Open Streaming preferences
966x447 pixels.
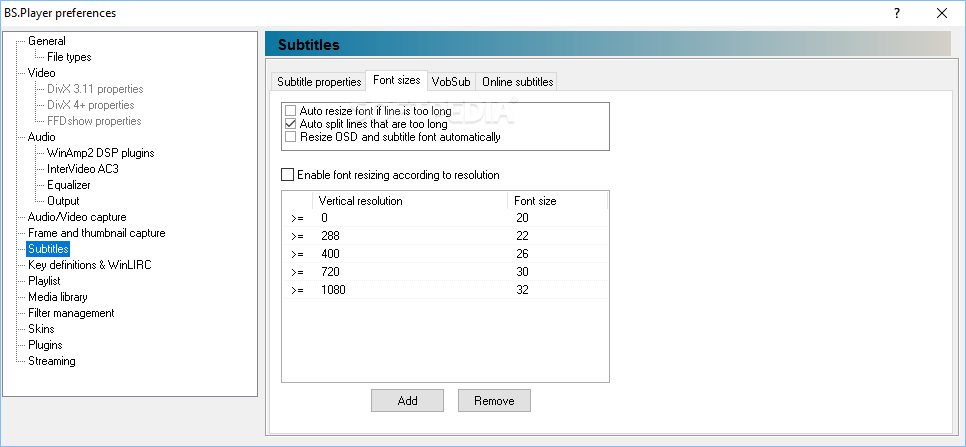coord(52,361)
